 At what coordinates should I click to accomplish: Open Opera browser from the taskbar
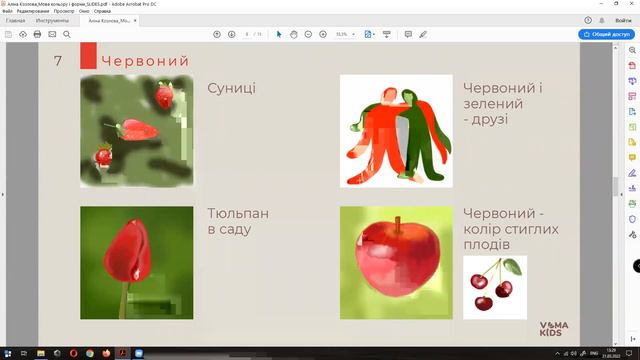[73, 353]
